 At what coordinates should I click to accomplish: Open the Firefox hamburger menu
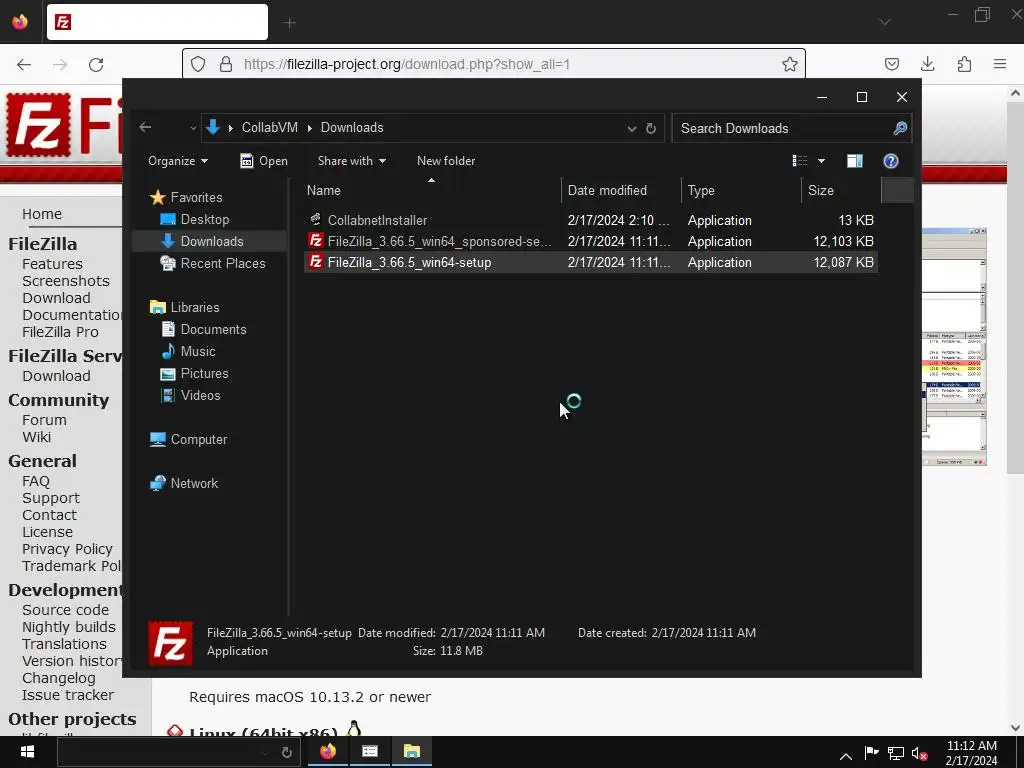click(x=1000, y=64)
